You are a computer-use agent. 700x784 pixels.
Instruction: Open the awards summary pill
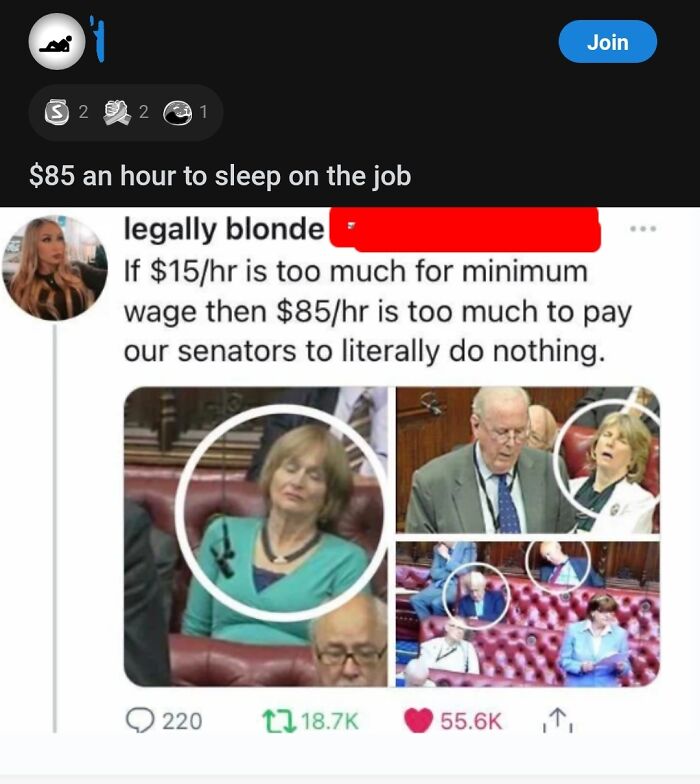click(126, 112)
